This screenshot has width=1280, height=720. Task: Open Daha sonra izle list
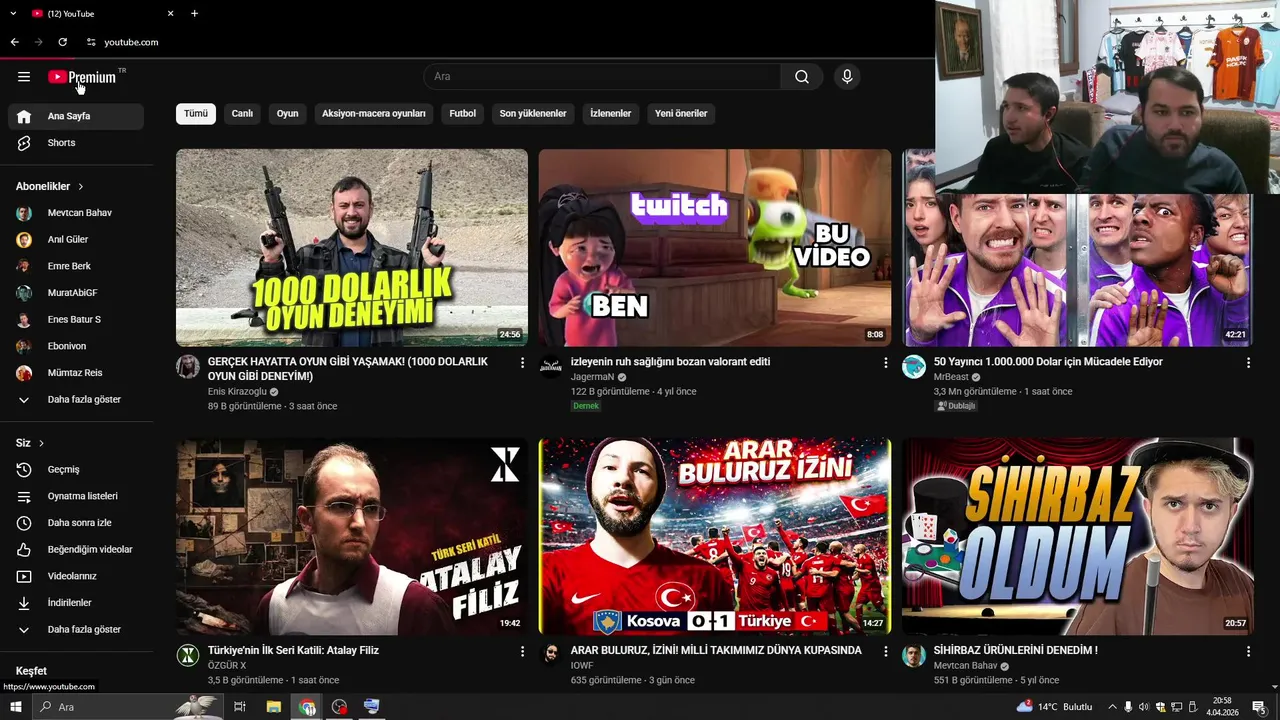[x=76, y=523]
